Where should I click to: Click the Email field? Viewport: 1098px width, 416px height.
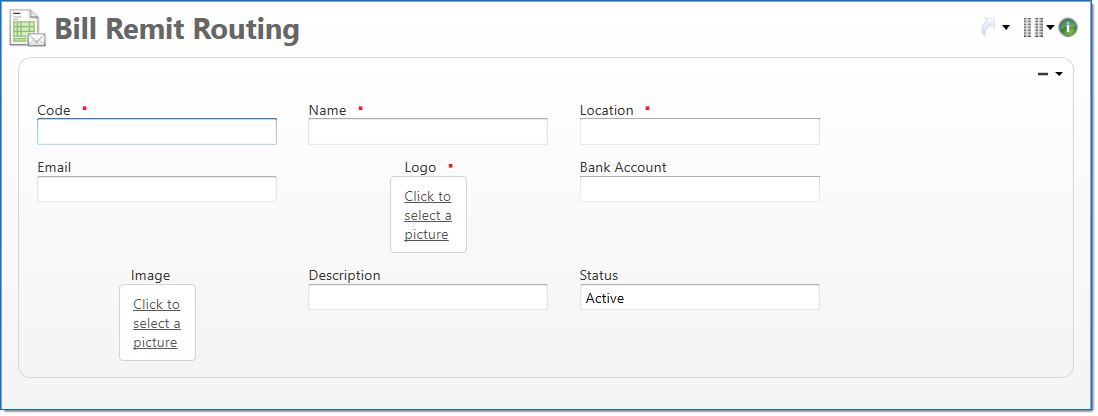click(157, 189)
